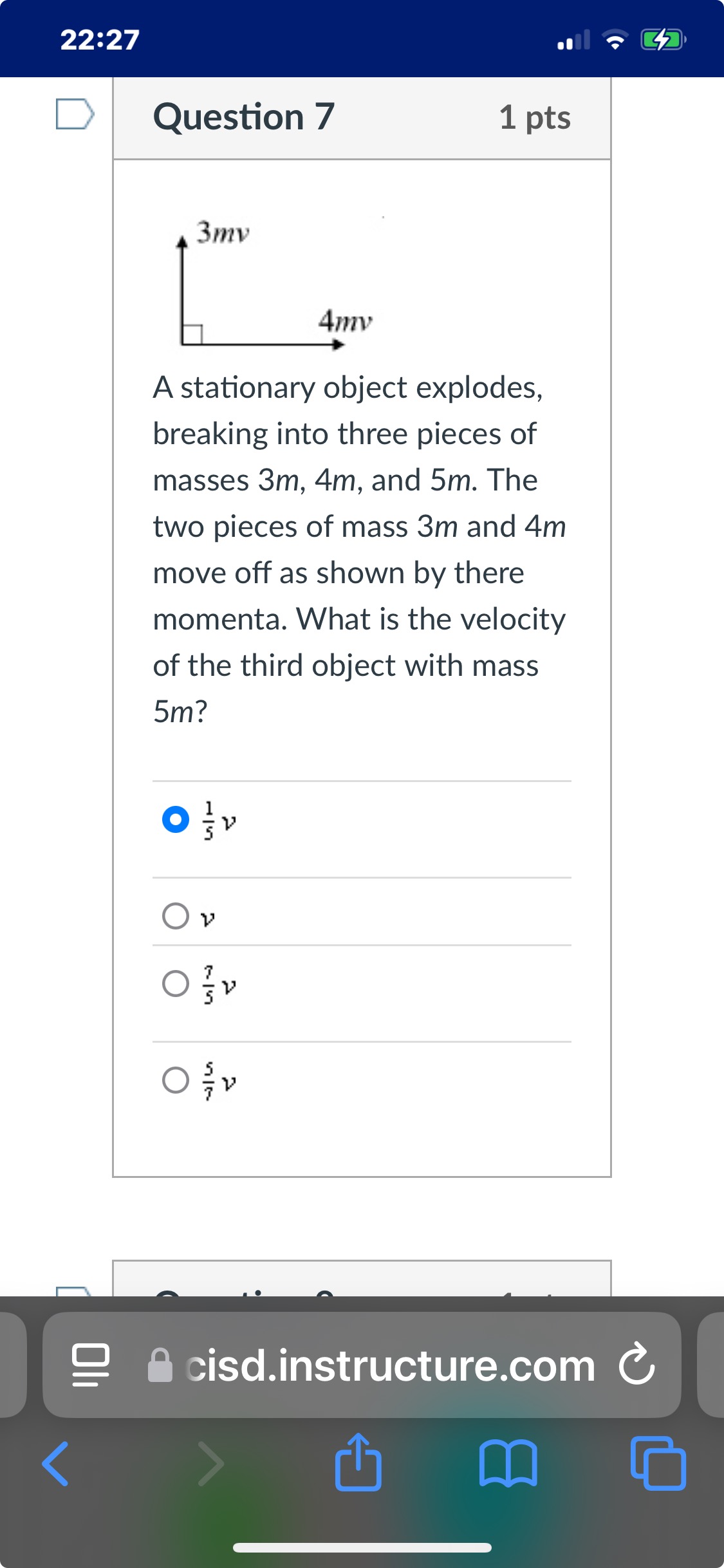724x1568 pixels.
Task: Tap the battery charging status icon
Action: tap(664, 40)
